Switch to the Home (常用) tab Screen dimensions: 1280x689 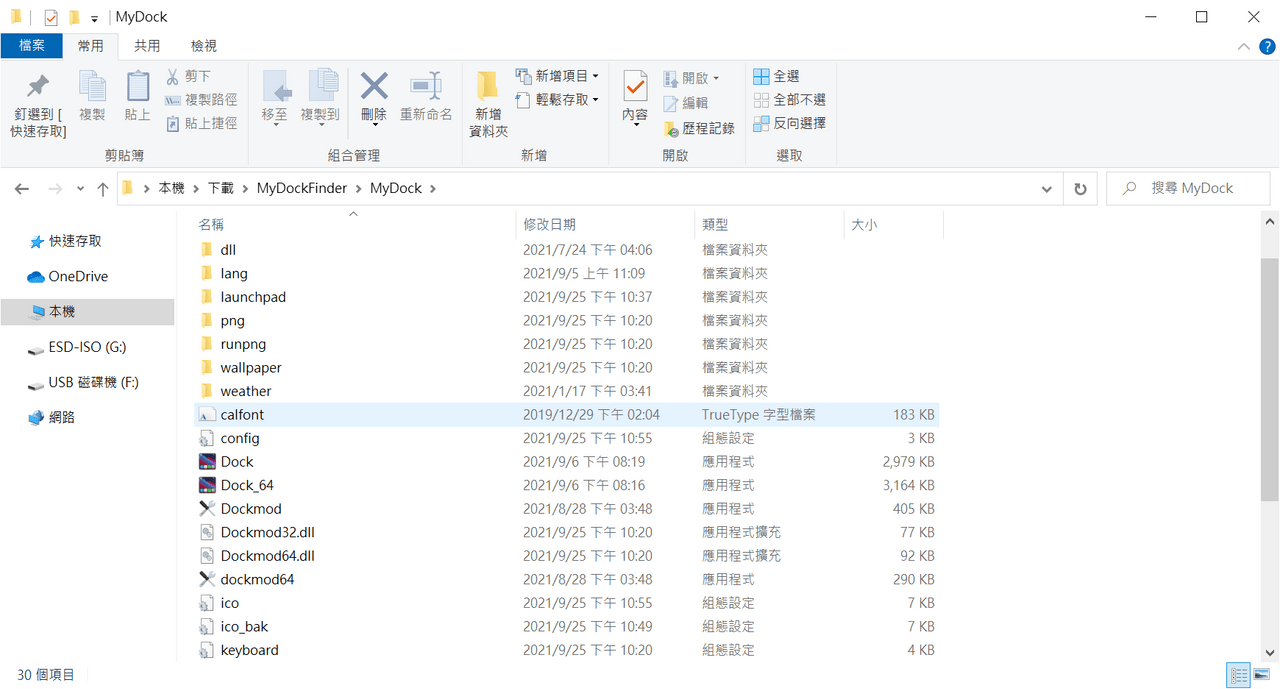click(90, 46)
